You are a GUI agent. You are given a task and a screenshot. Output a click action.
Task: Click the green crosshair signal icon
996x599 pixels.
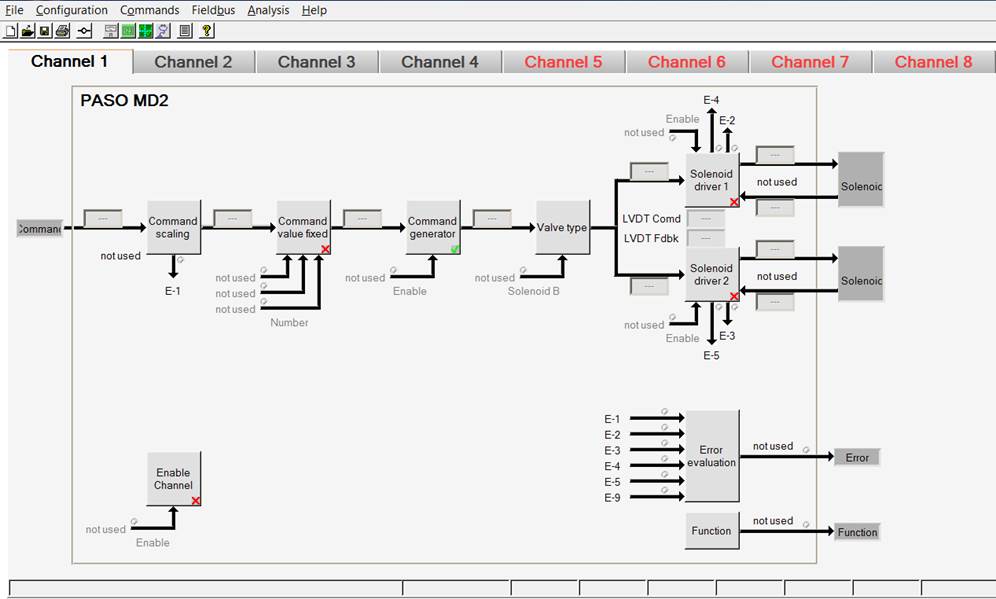coord(145,30)
